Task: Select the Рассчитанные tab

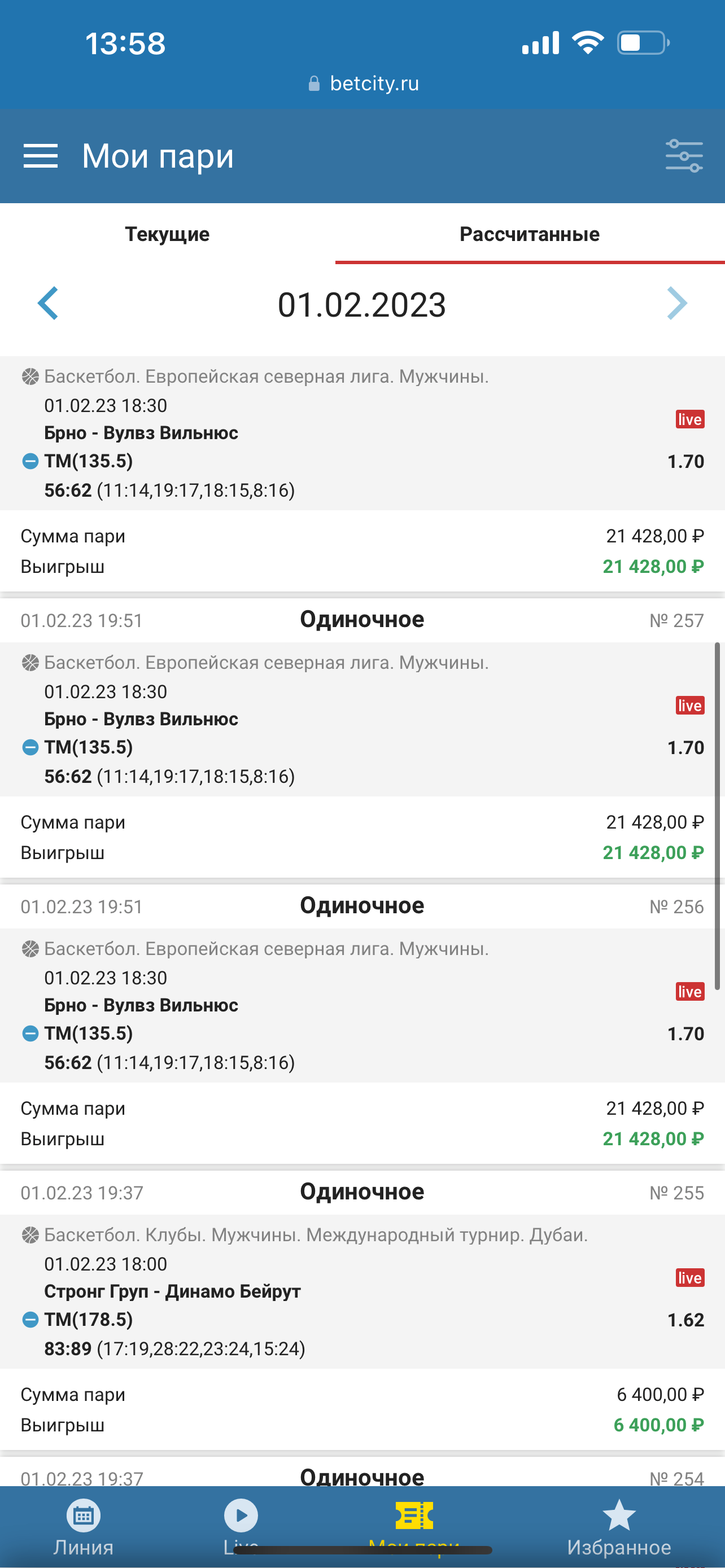Action: pyautogui.click(x=529, y=234)
